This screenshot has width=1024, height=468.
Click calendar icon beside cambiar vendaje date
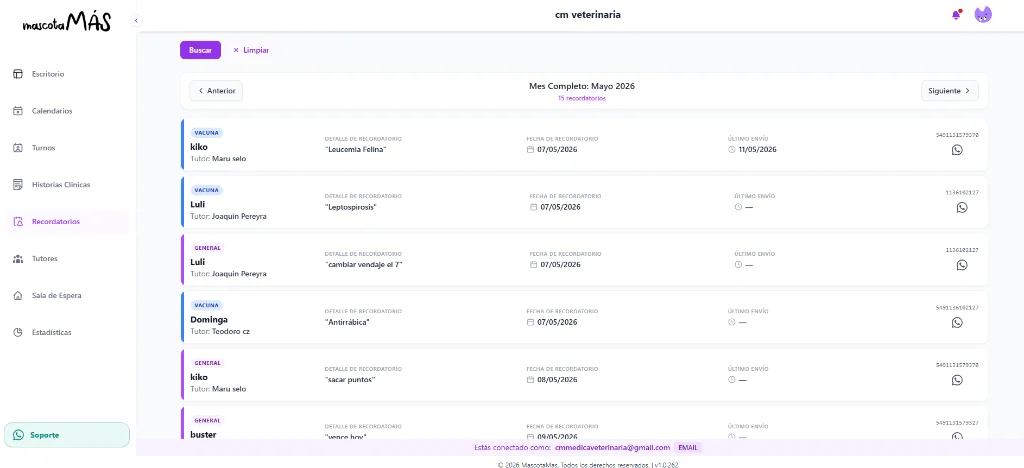coord(534,264)
